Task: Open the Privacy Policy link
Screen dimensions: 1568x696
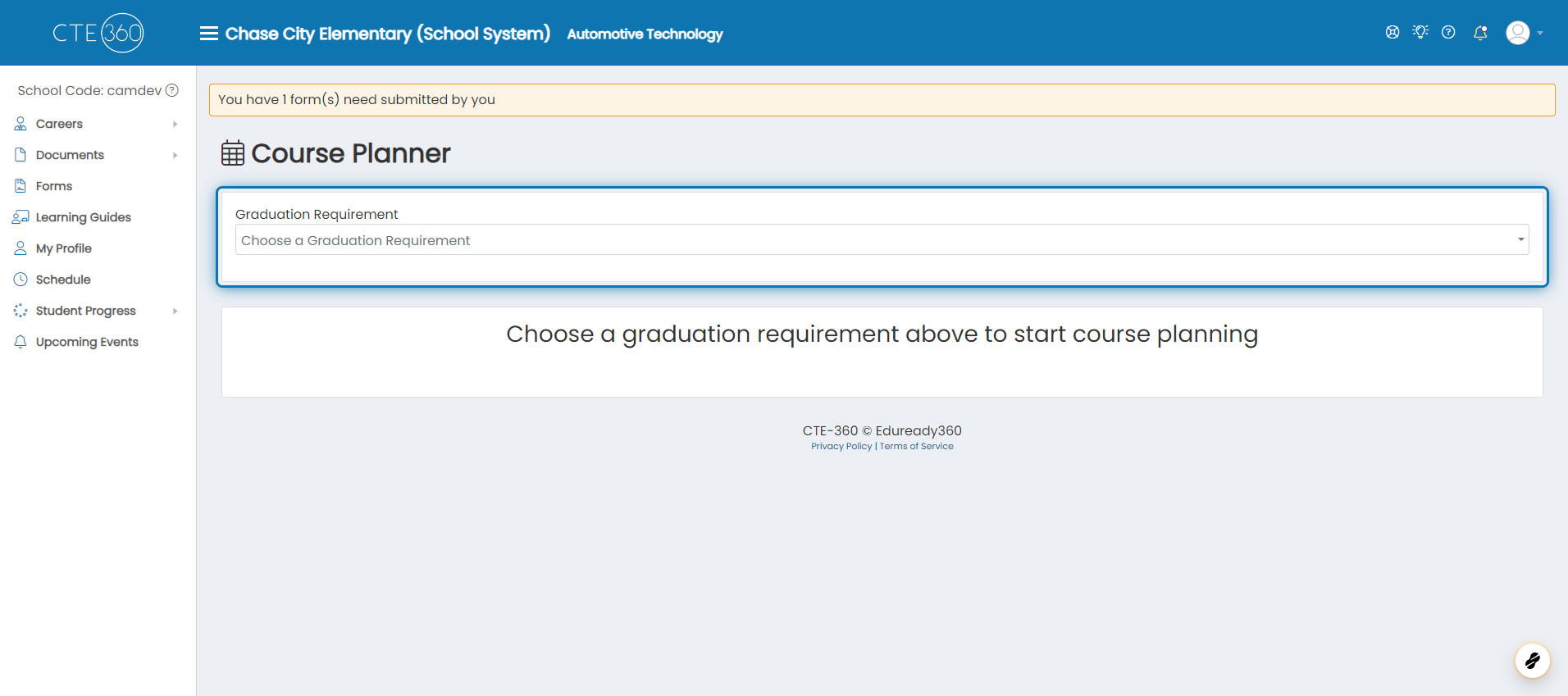Action: [841, 446]
